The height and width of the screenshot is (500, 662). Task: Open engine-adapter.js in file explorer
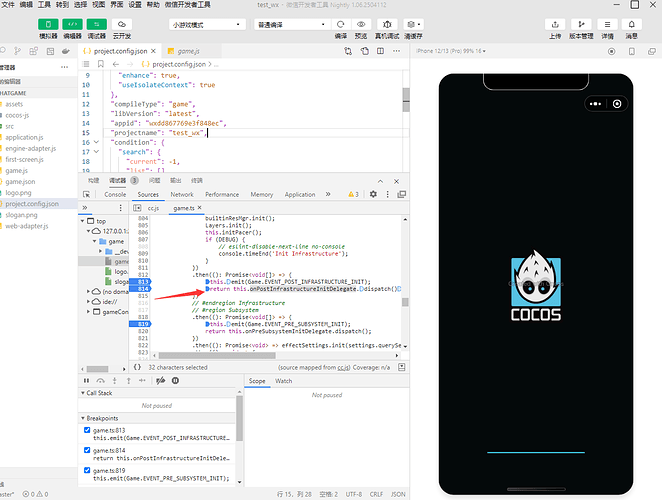coord(31,148)
